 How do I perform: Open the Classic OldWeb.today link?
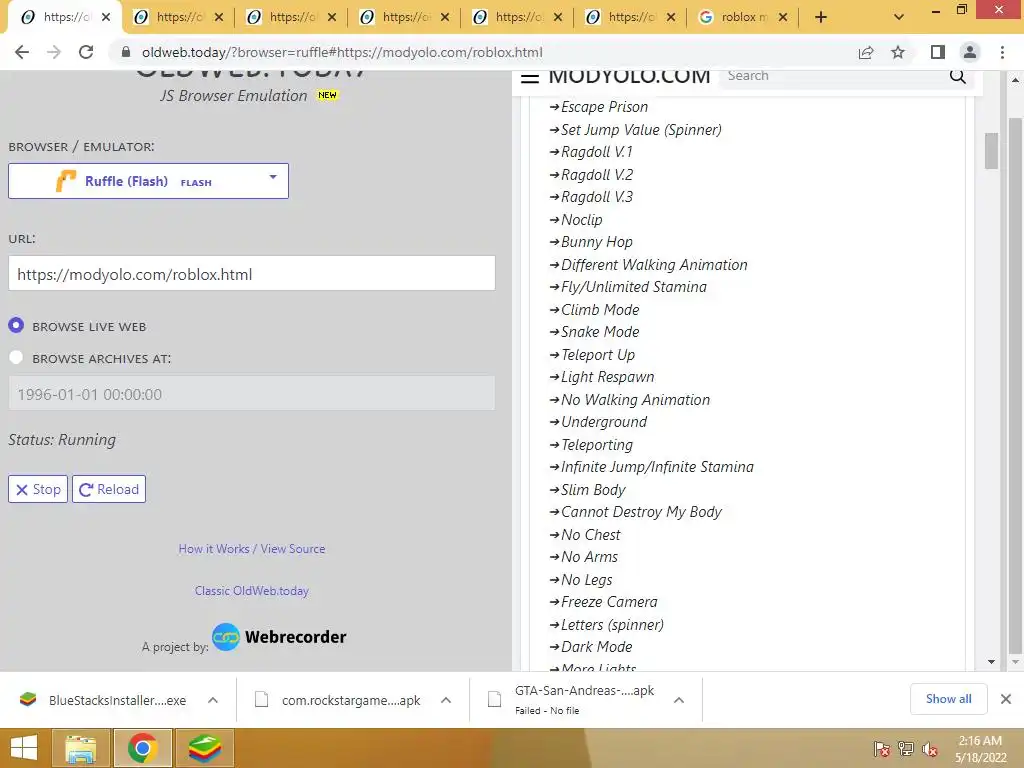point(251,590)
